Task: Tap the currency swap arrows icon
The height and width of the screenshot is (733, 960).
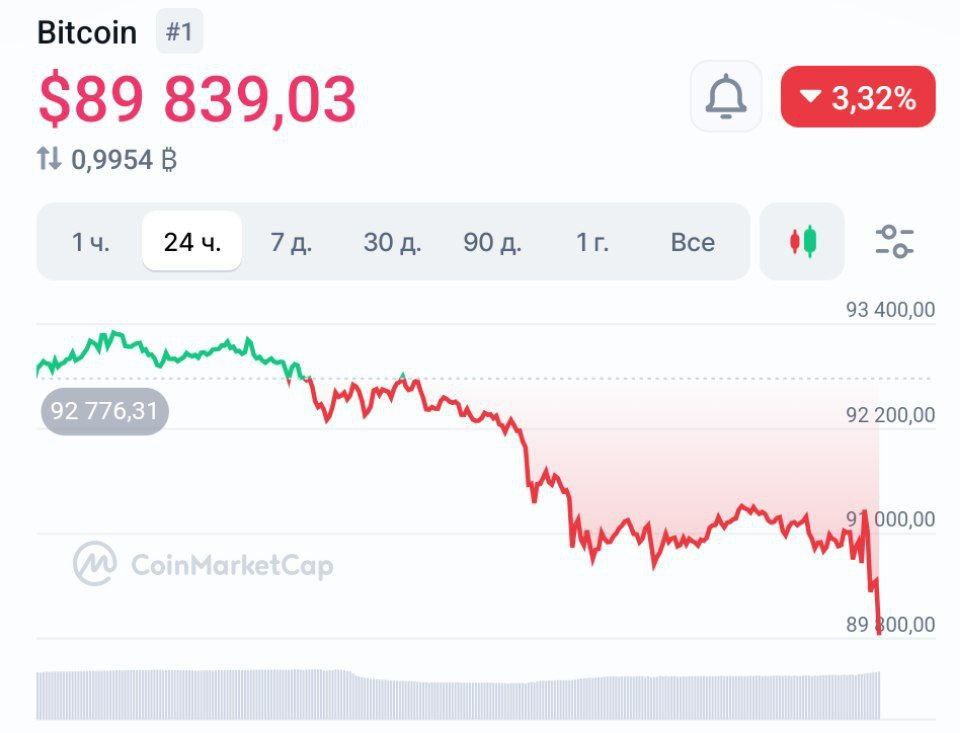Action: tap(50, 157)
